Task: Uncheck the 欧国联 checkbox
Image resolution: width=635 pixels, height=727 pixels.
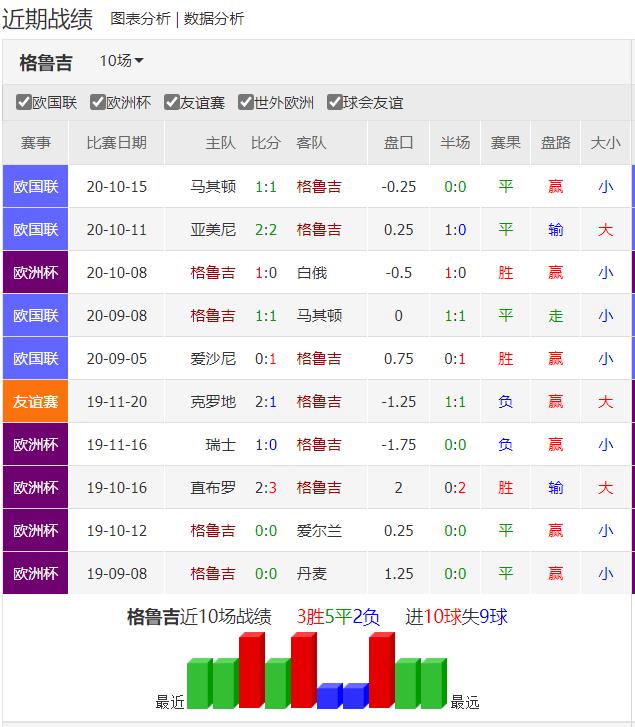Action: pos(24,102)
